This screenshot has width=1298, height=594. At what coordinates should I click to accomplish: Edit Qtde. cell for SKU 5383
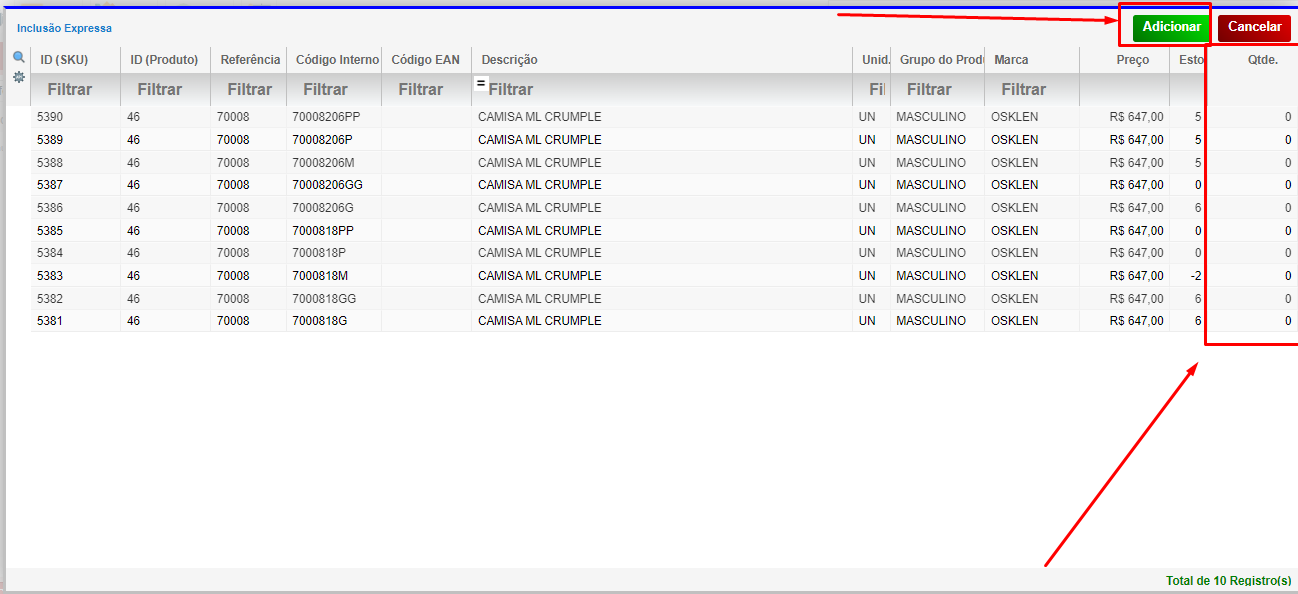point(1256,276)
